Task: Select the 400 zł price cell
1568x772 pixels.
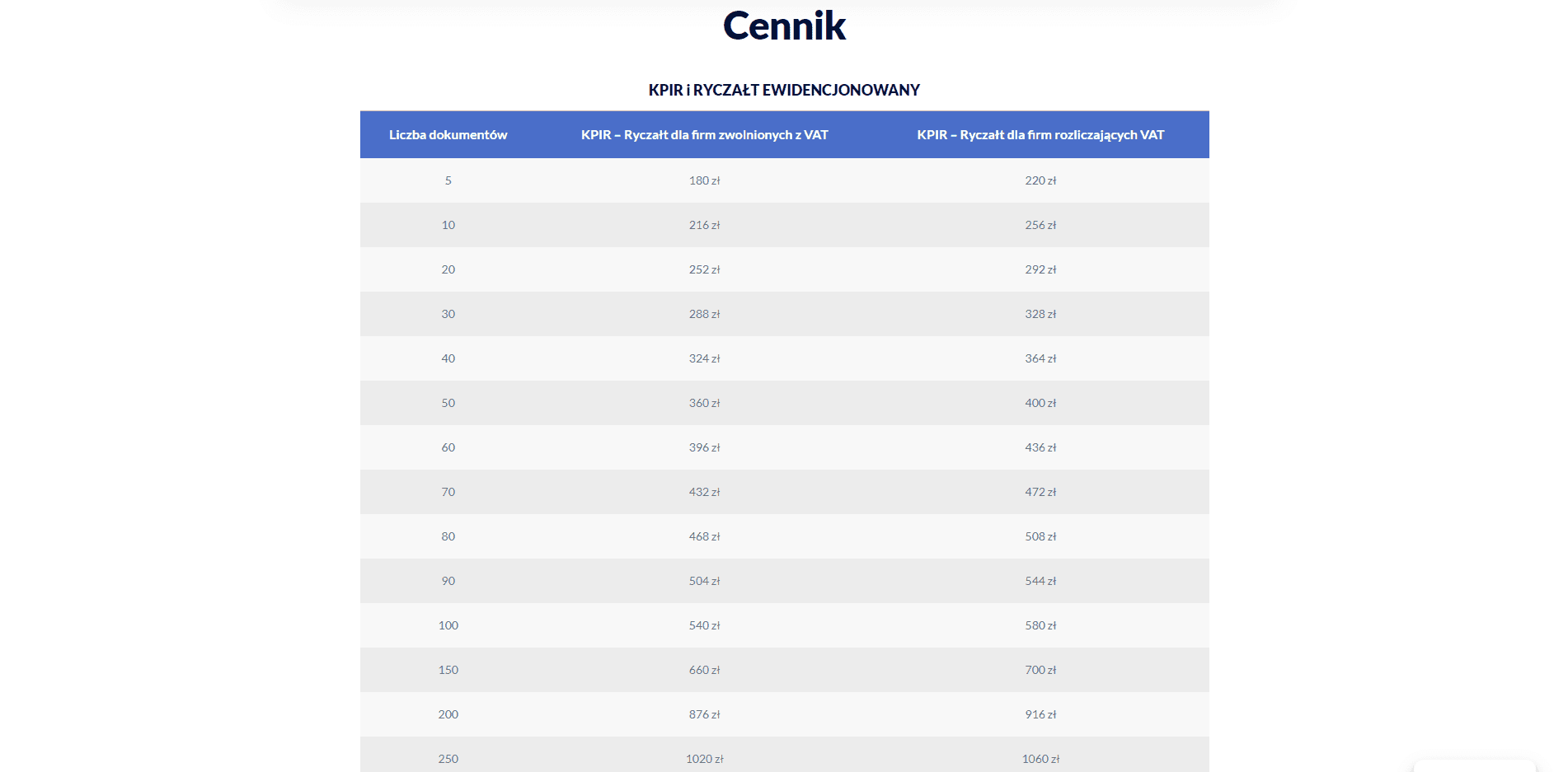Action: point(1040,403)
